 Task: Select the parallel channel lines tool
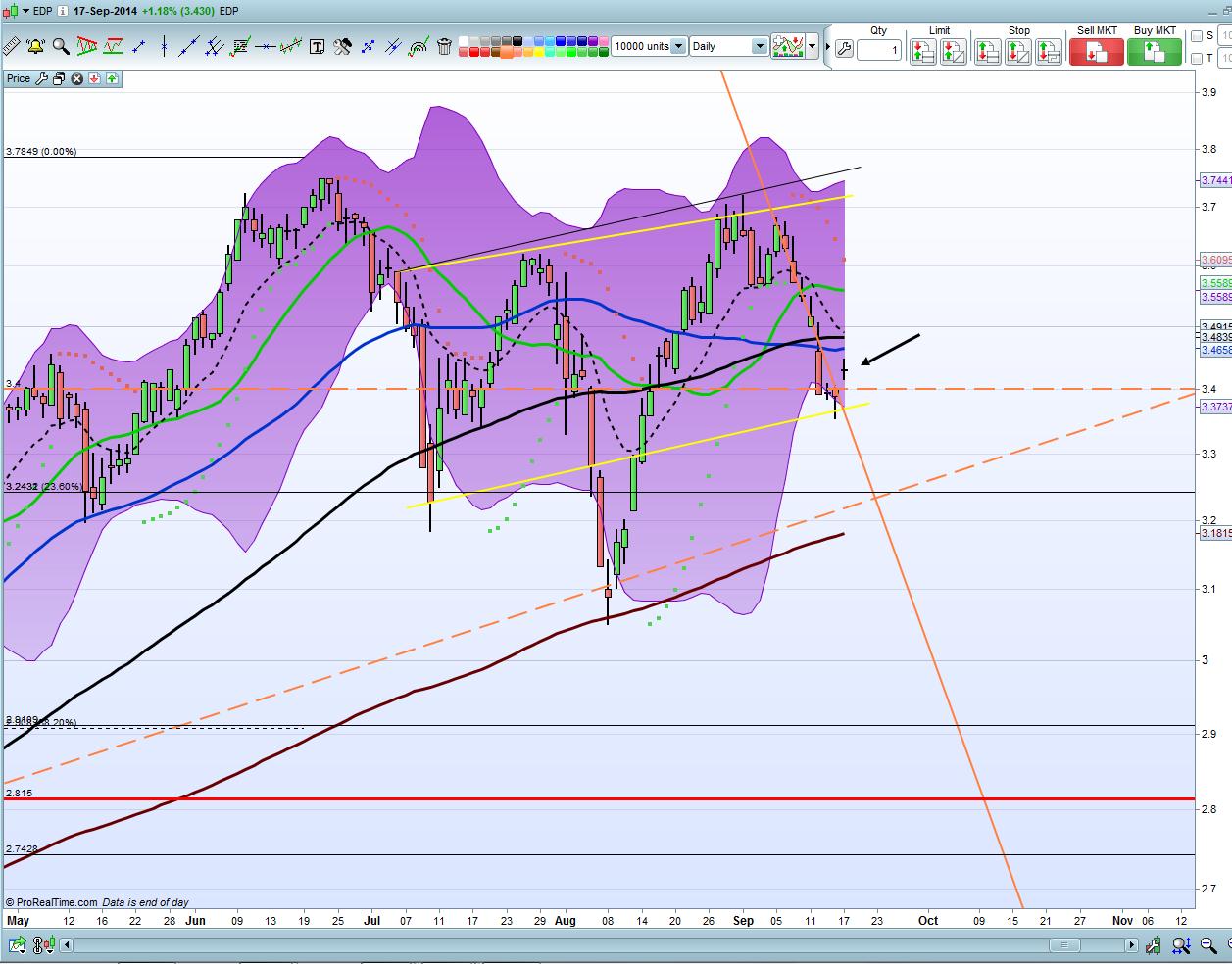214,46
